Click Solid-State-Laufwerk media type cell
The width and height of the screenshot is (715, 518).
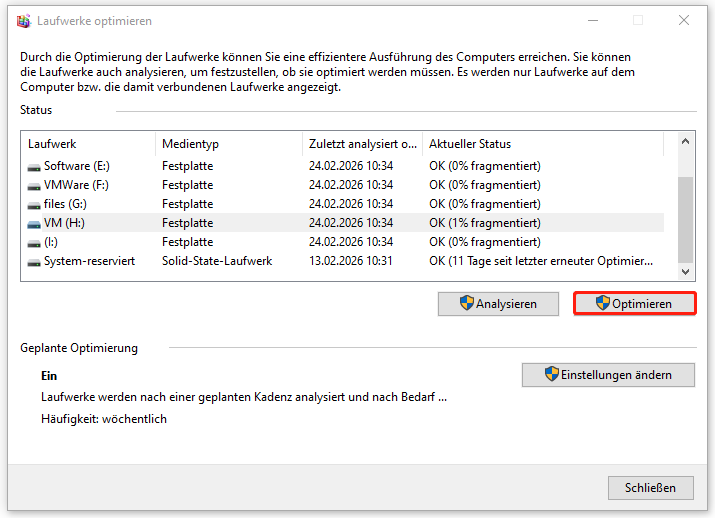217,261
